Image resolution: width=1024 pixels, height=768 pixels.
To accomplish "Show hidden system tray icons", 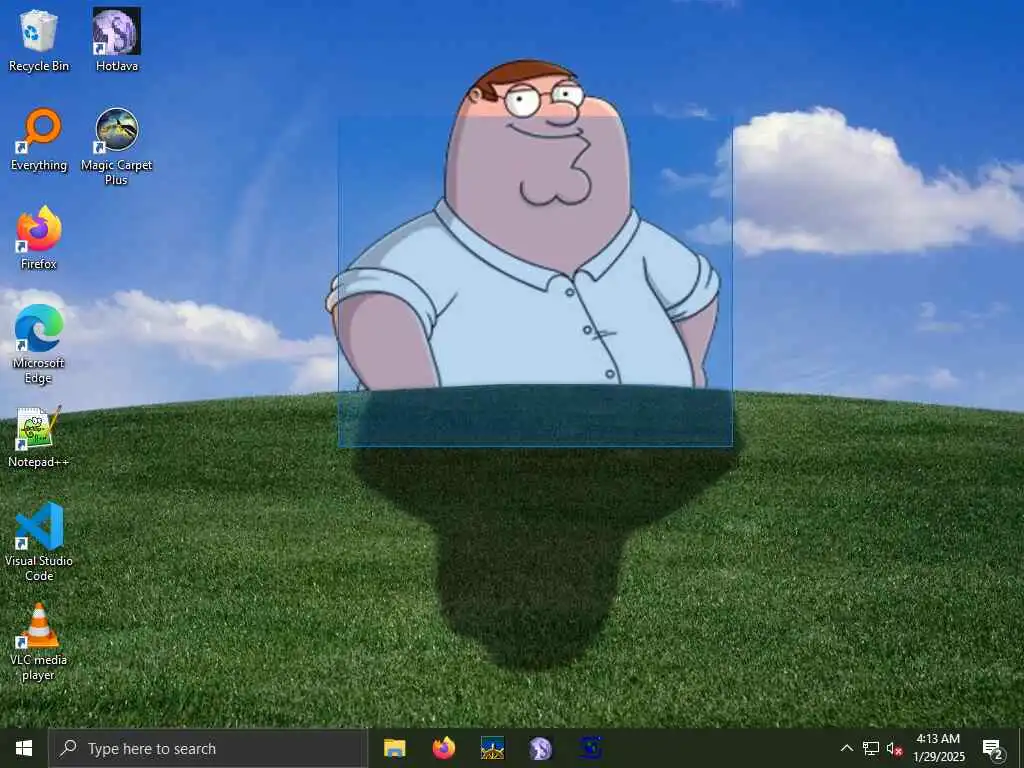I will coord(846,748).
